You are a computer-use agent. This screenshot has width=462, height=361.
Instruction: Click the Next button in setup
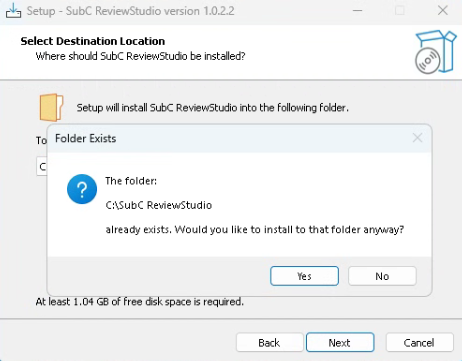click(340, 342)
